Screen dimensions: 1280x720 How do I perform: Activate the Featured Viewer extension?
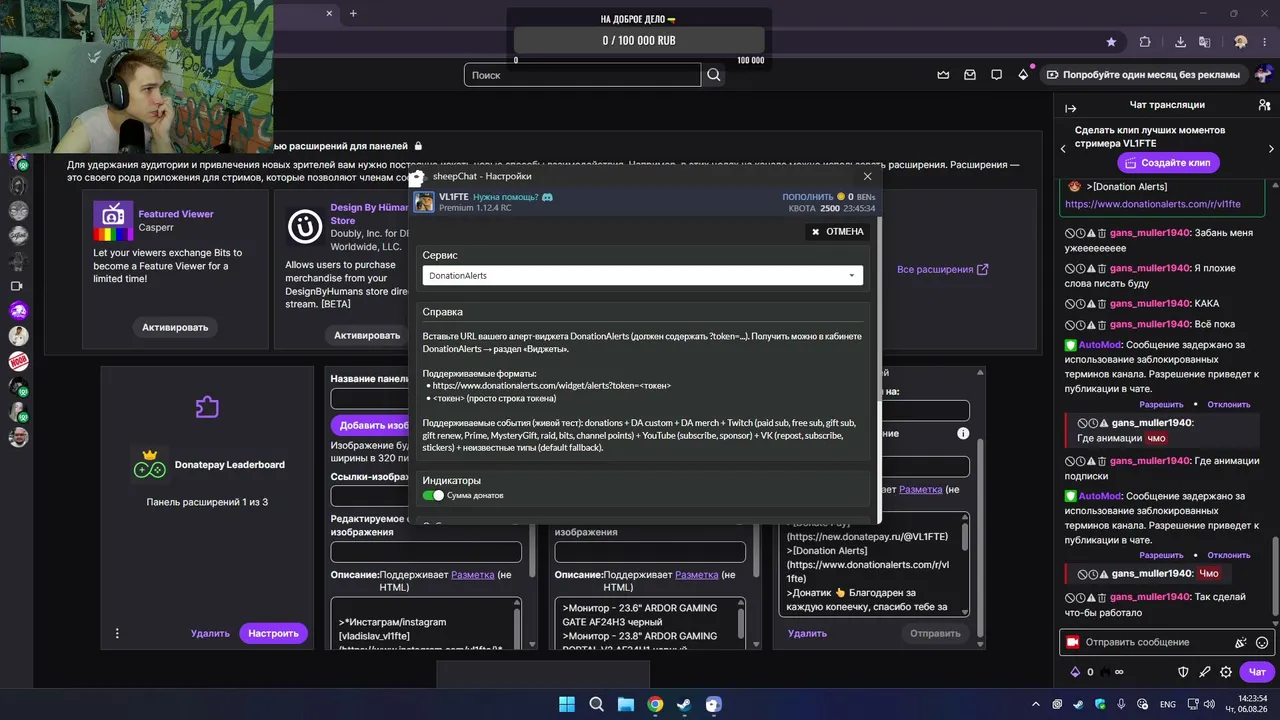click(175, 327)
